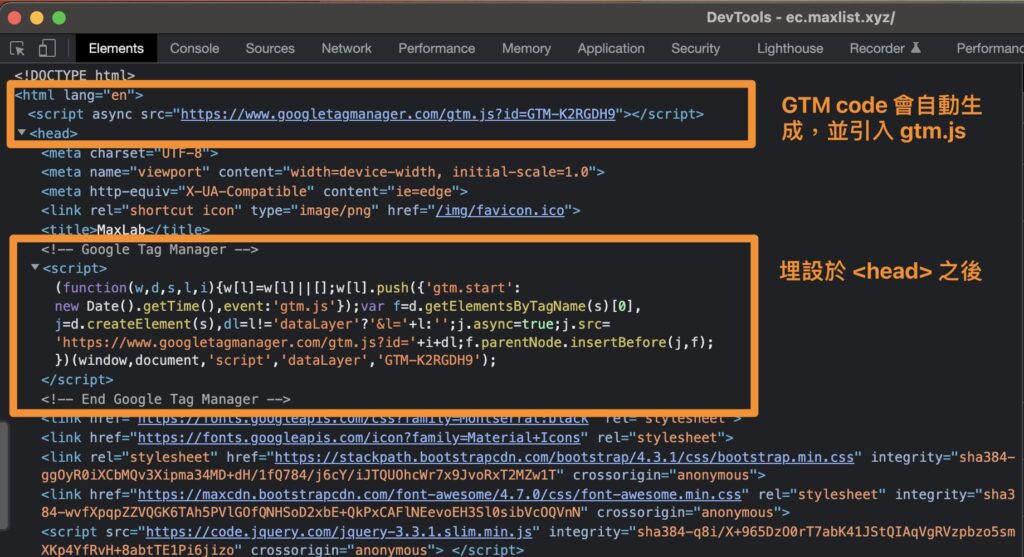This screenshot has width=1024, height=557.
Task: Open the Sources tab
Action: (x=270, y=48)
